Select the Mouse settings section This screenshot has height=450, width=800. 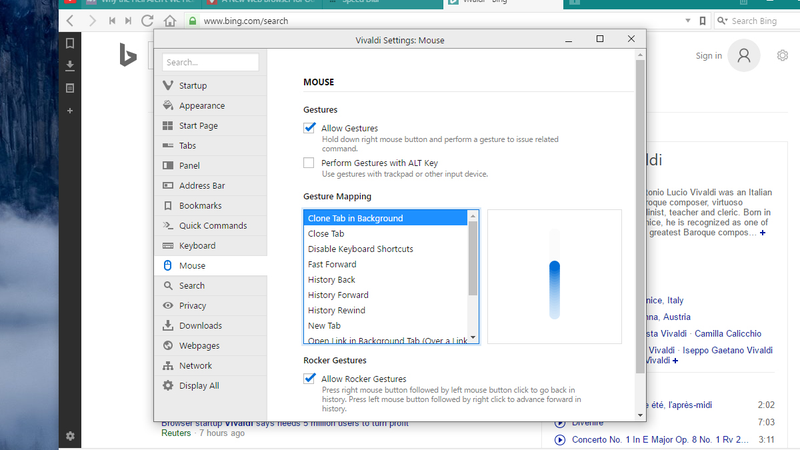coord(211,265)
